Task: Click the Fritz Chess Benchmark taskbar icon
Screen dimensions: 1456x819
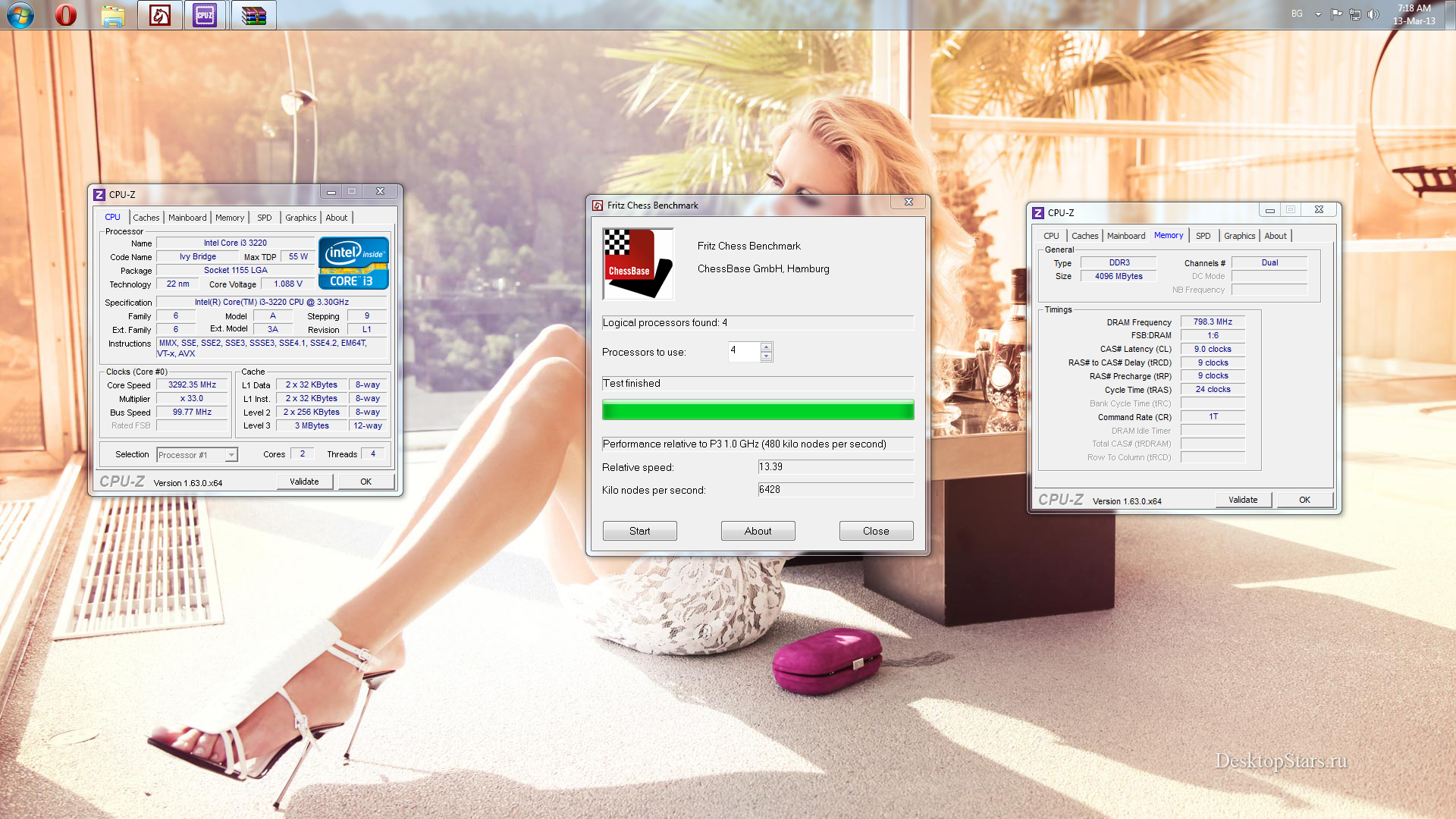Action: [x=159, y=15]
